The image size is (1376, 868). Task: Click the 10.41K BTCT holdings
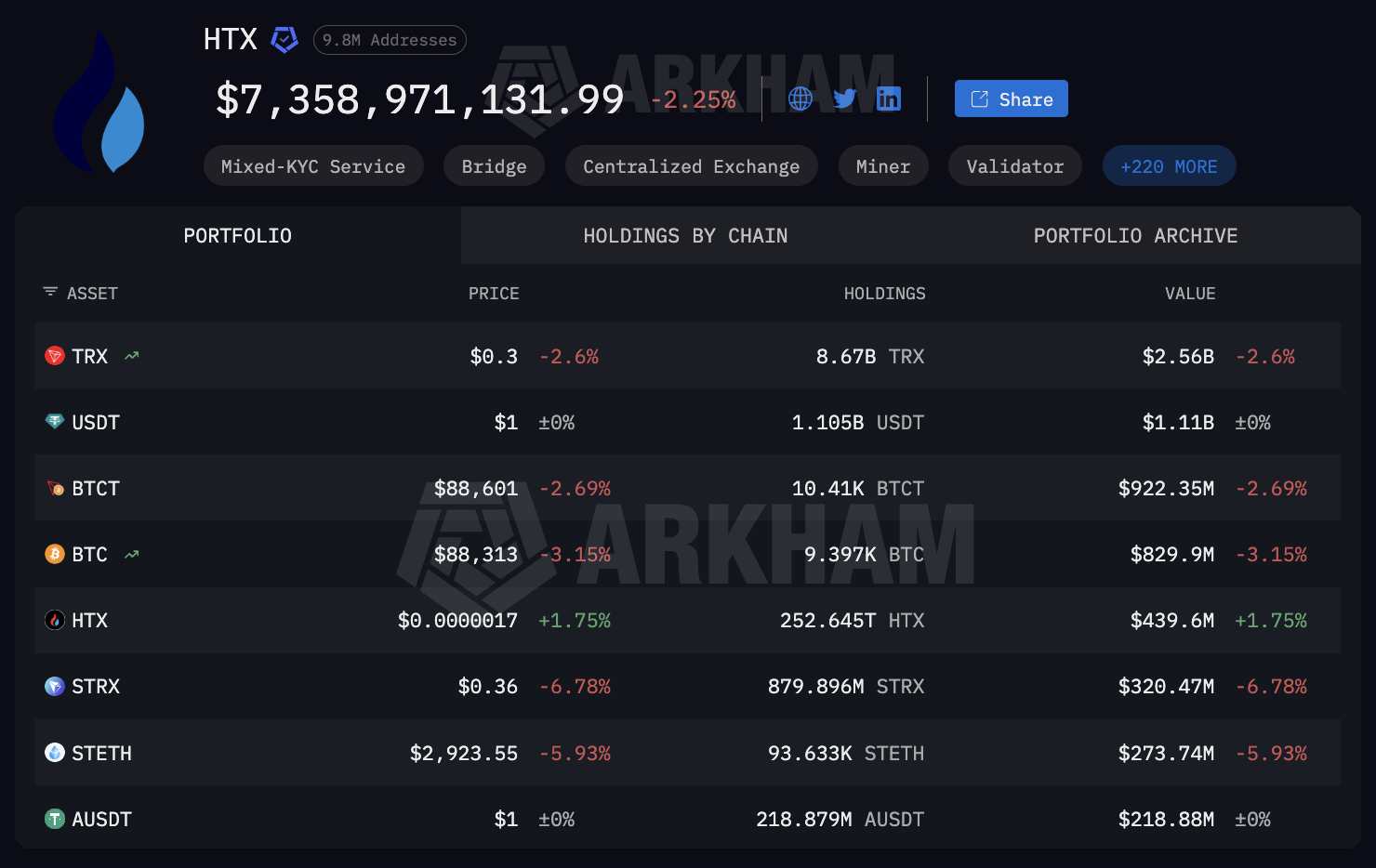[x=858, y=488]
